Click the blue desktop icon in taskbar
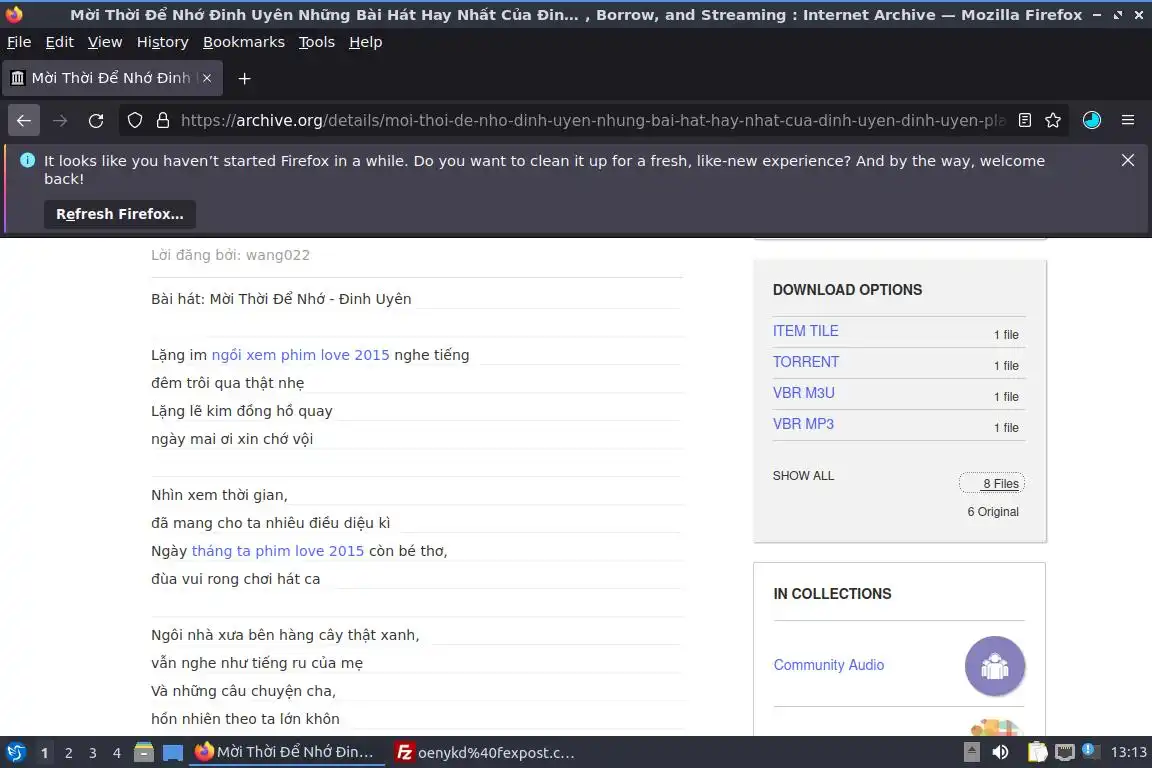Image resolution: width=1152 pixels, height=768 pixels. [x=173, y=753]
